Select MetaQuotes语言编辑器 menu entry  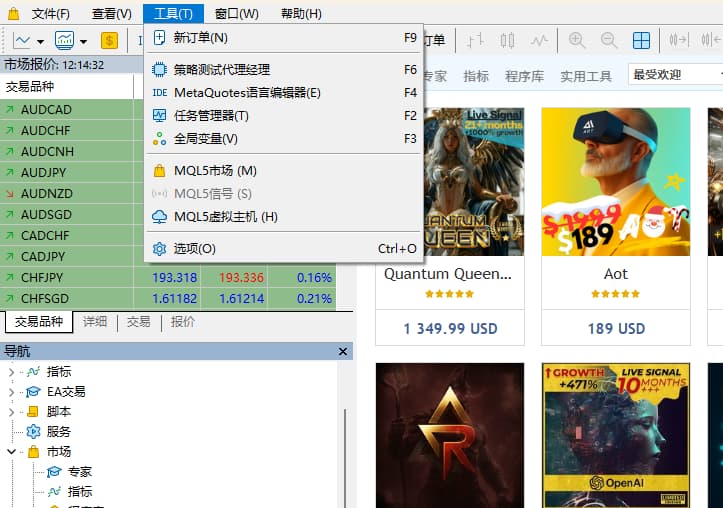click(x=247, y=93)
